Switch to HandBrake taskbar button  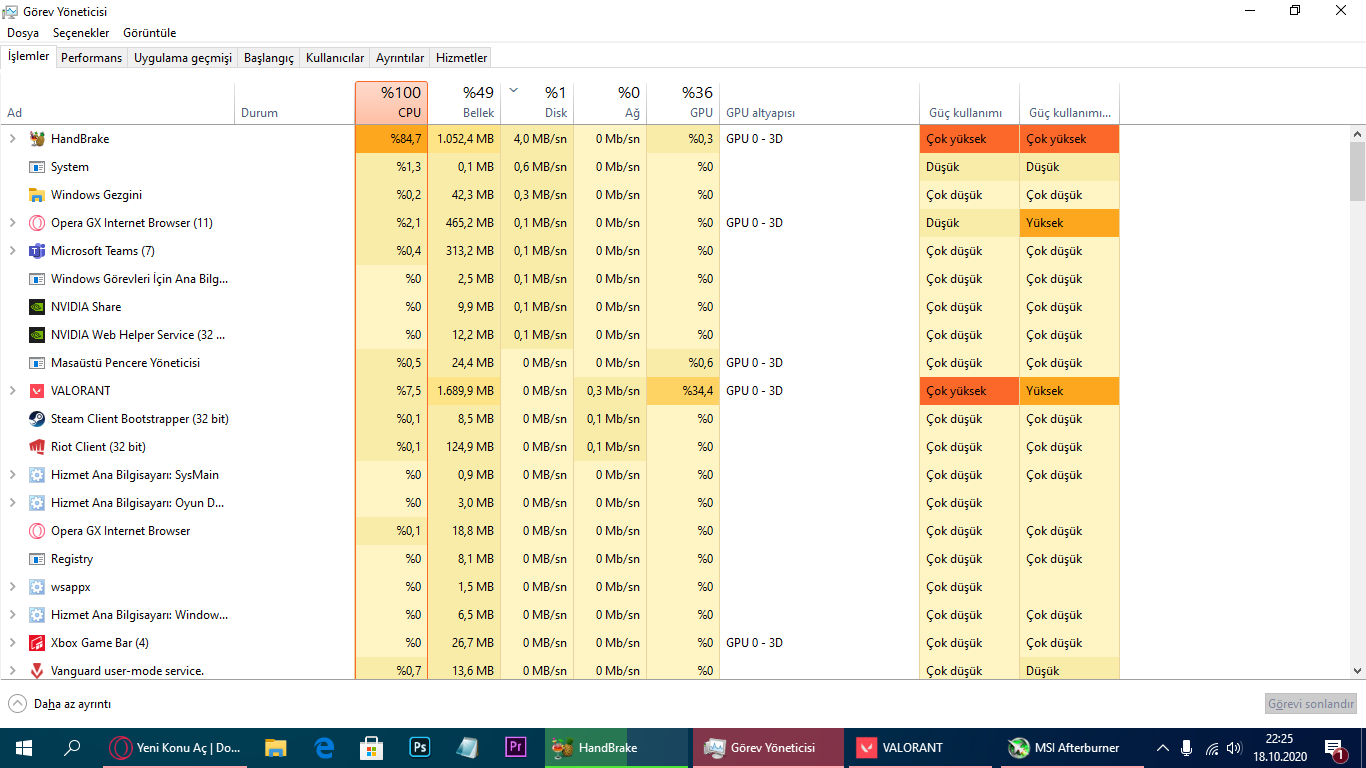(x=617, y=747)
